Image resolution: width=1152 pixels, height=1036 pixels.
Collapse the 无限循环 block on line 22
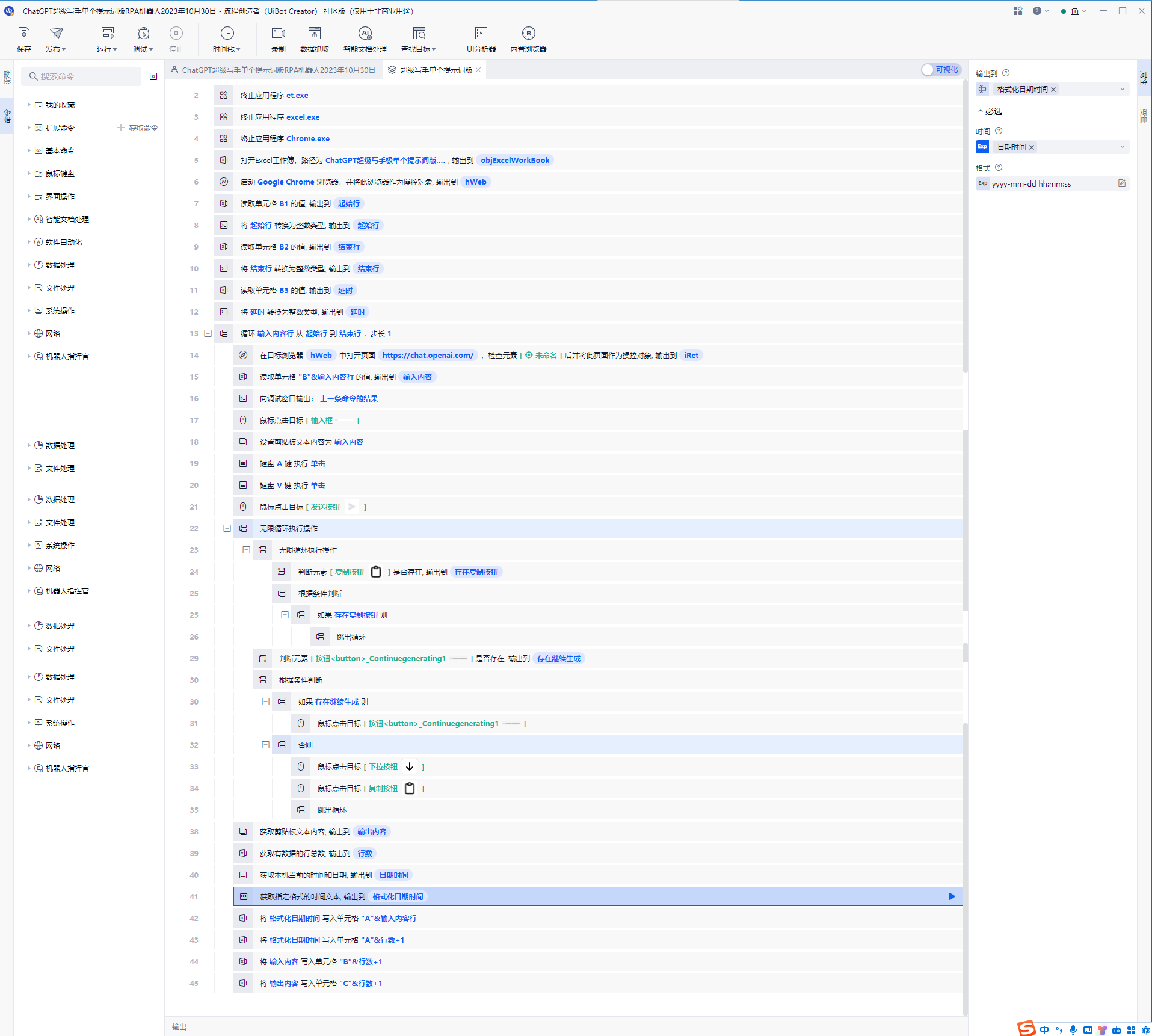(x=227, y=528)
